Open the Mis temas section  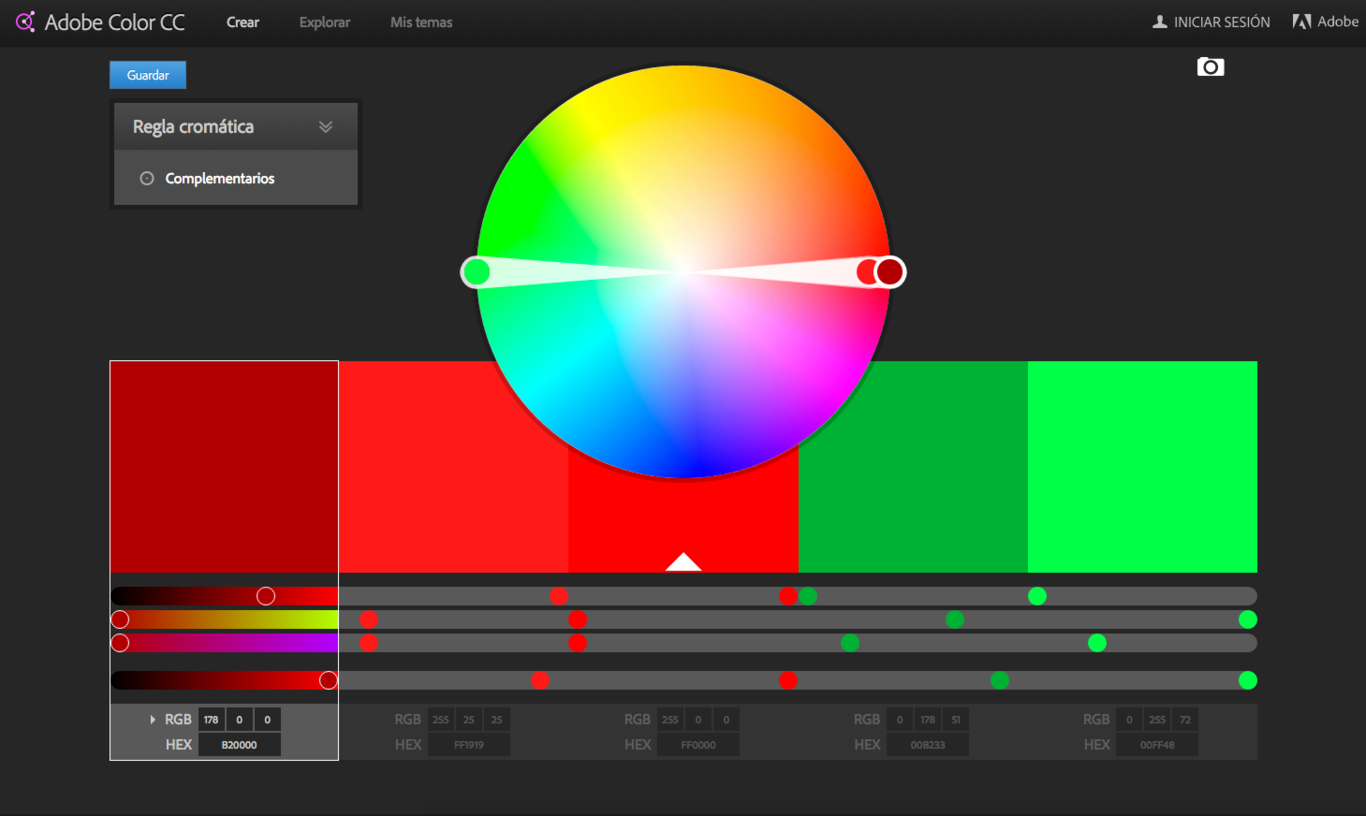point(420,21)
